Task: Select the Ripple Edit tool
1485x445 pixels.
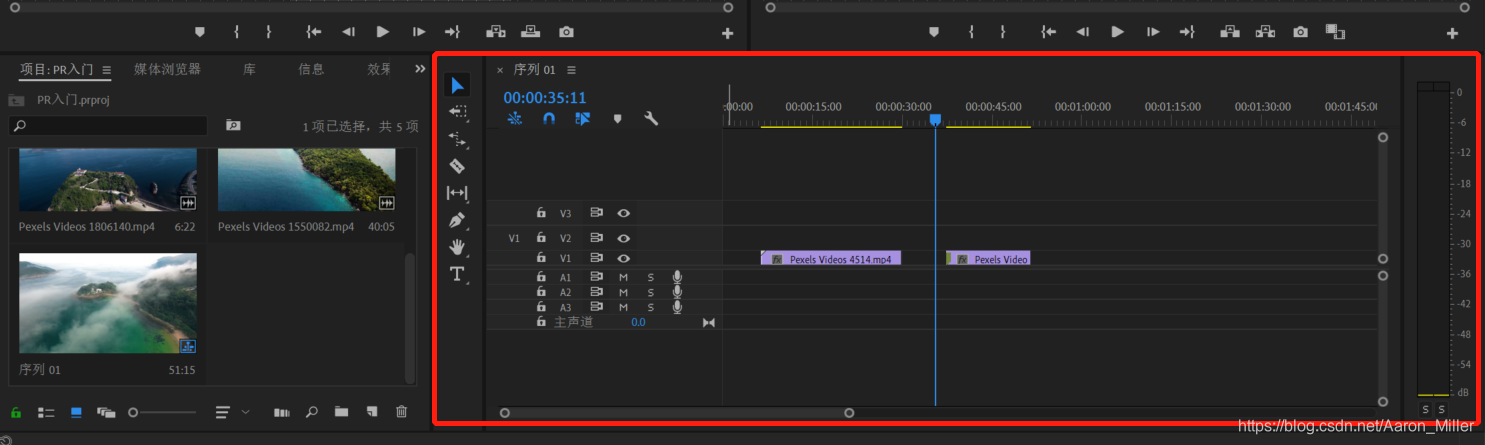Action: click(457, 139)
